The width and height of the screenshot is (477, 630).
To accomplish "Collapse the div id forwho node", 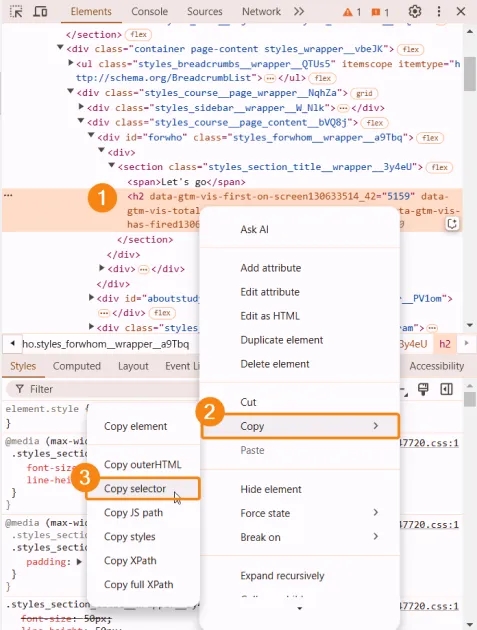I will 91,136.
